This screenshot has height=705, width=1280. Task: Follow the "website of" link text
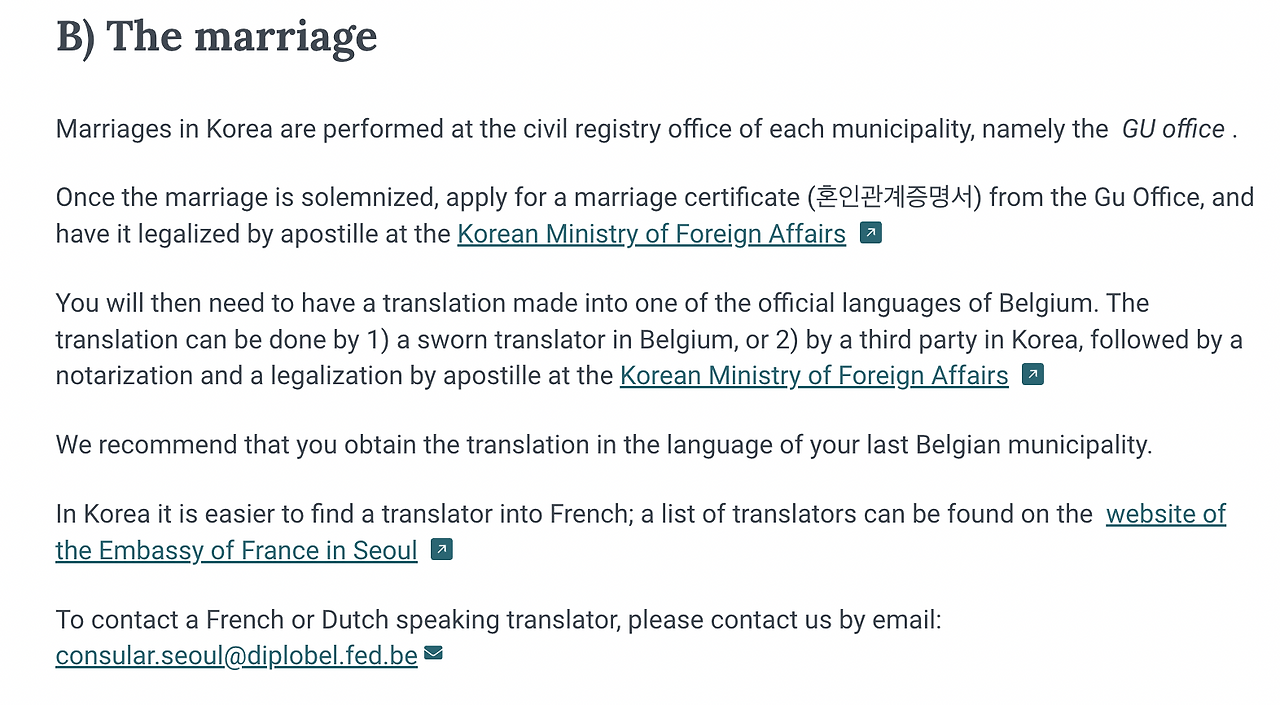1166,514
